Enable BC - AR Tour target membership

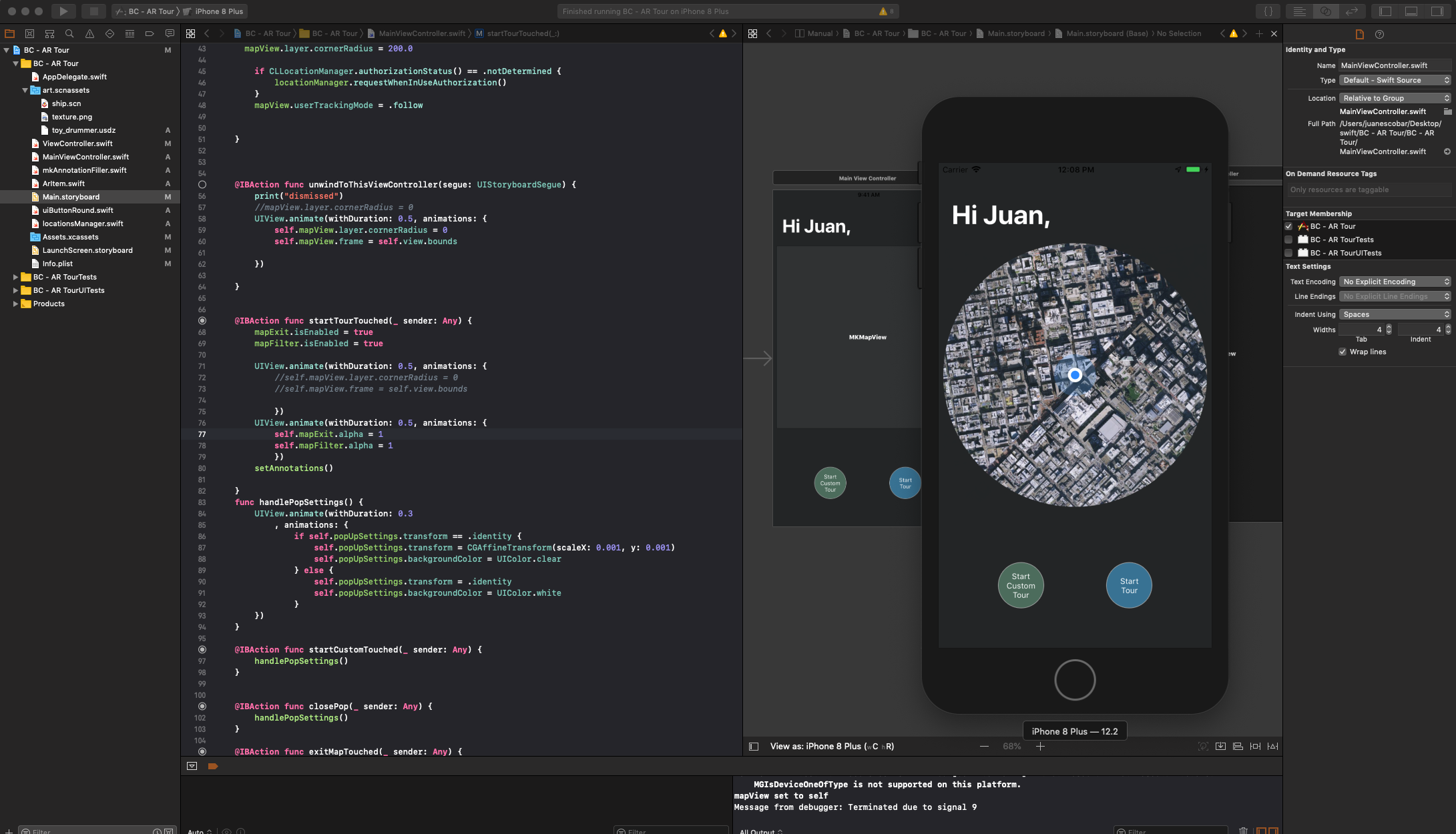point(1288,226)
